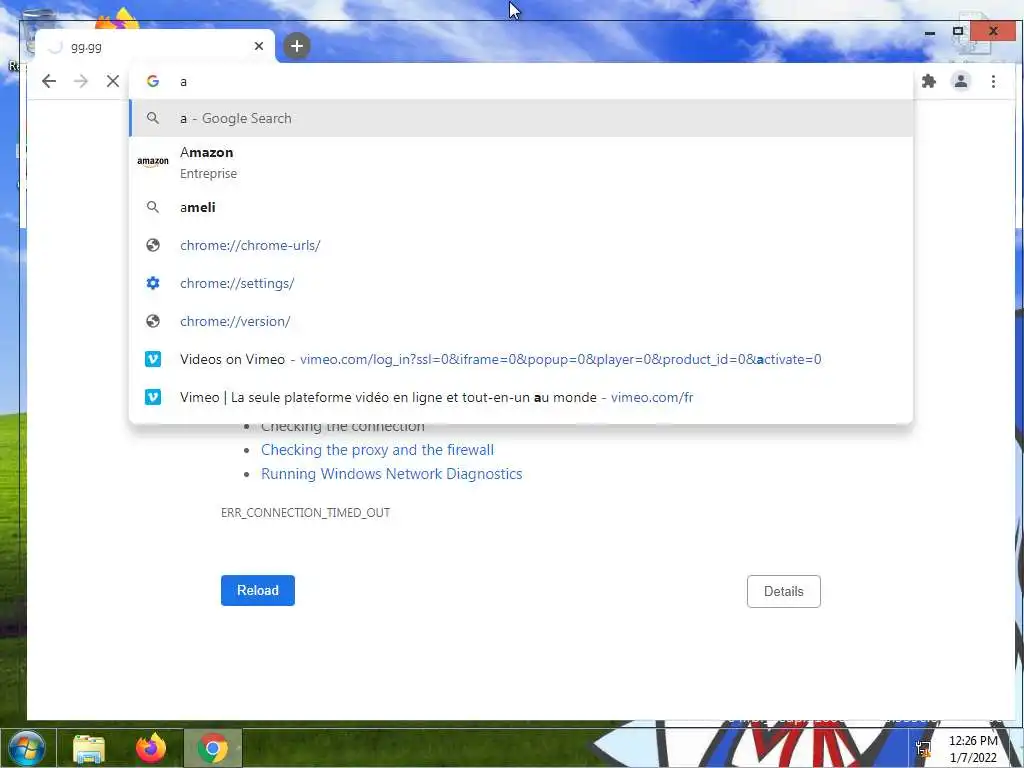Image resolution: width=1024 pixels, height=768 pixels.
Task: Click the ERR_CONNECTION_TIMED_OUT text
Action: pyautogui.click(x=306, y=513)
